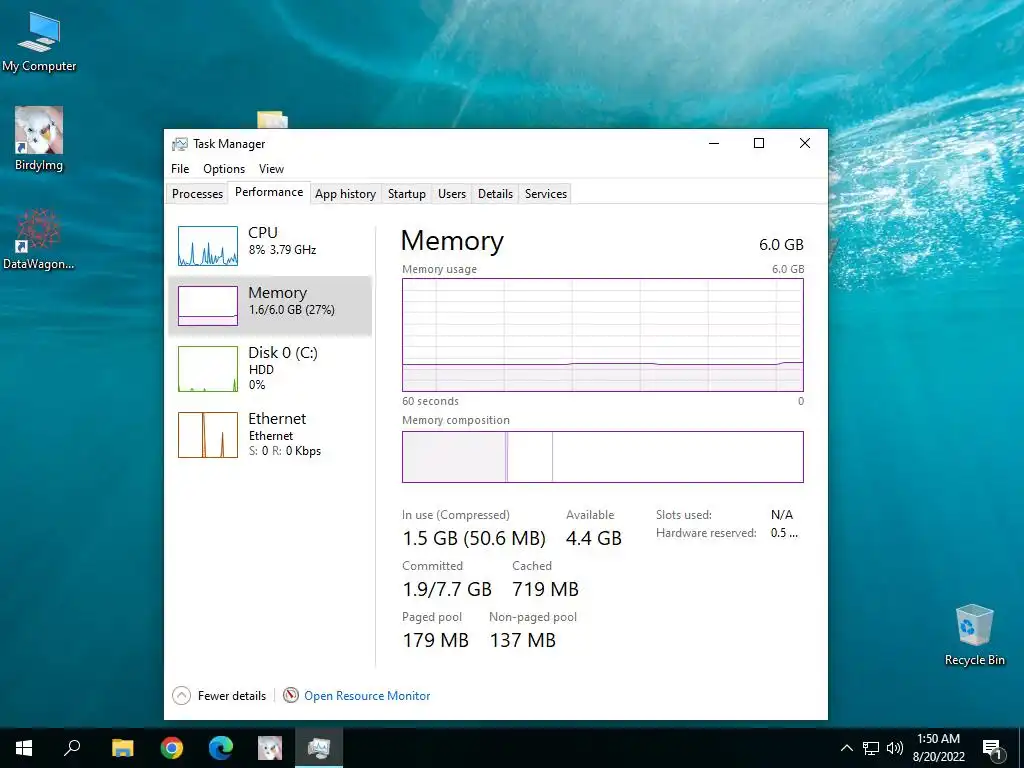Open My Computer desktop icon
Screen dimensions: 1024x768
39,42
